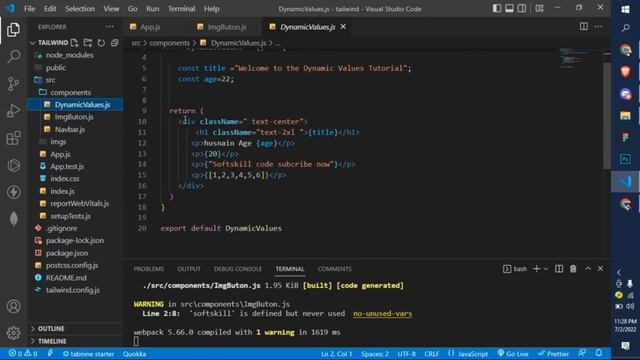
Task: Open the Accounts menu icon
Action: click(13, 306)
